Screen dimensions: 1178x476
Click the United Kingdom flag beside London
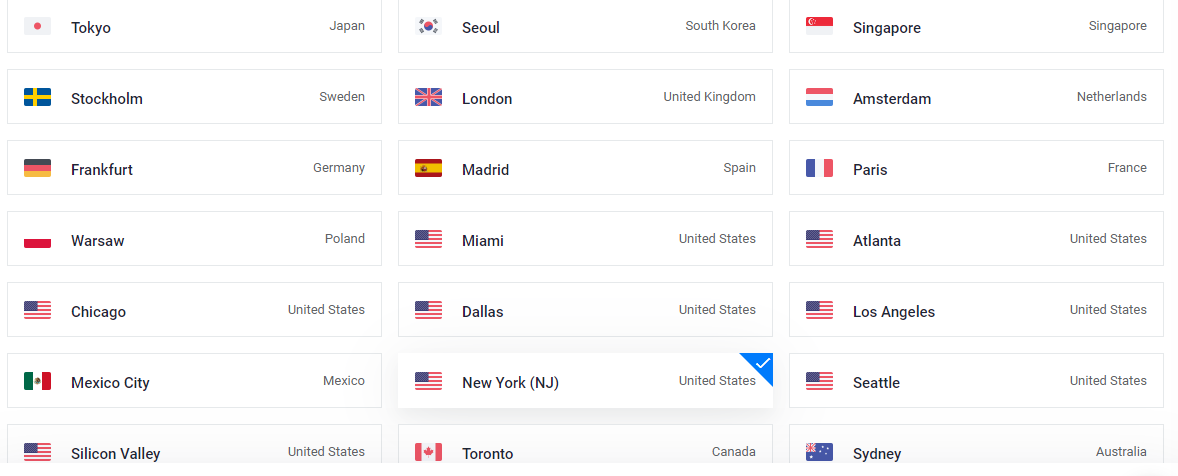[x=428, y=97]
